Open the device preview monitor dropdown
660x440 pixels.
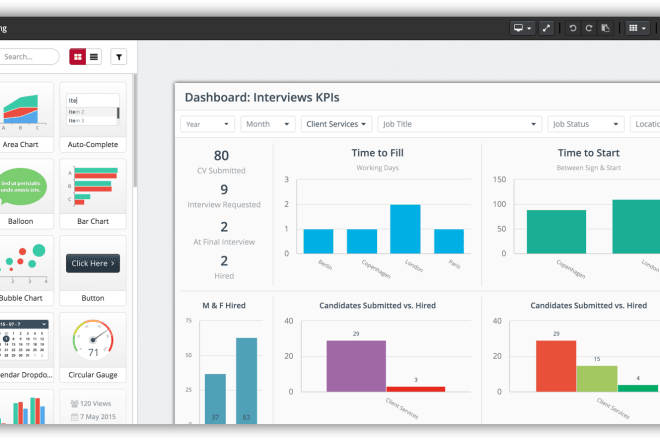pos(522,28)
